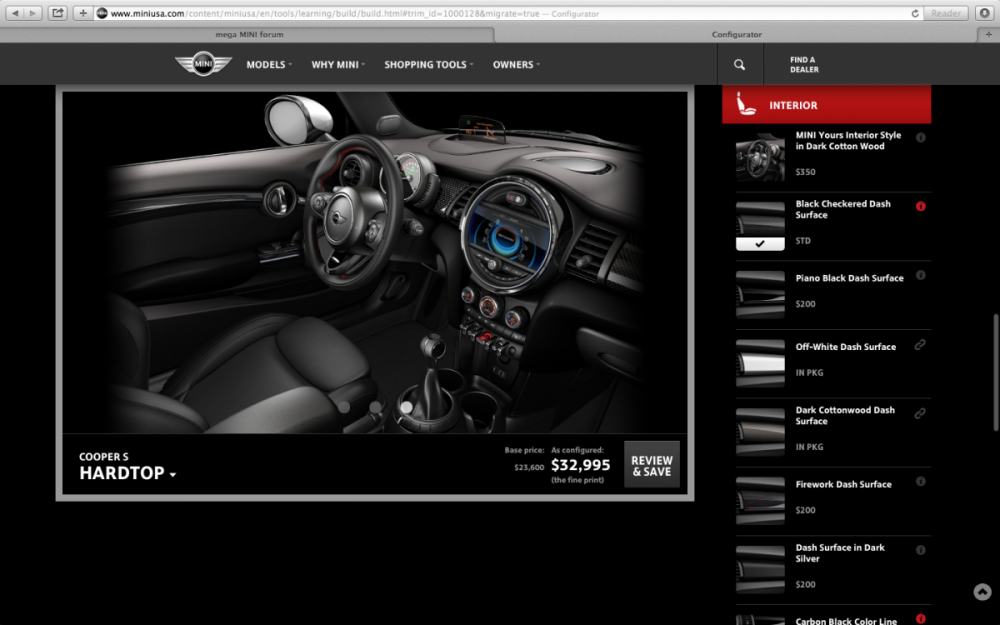Click the STD label under Black Checkered
Screen dimensions: 1000x625
[x=803, y=240]
